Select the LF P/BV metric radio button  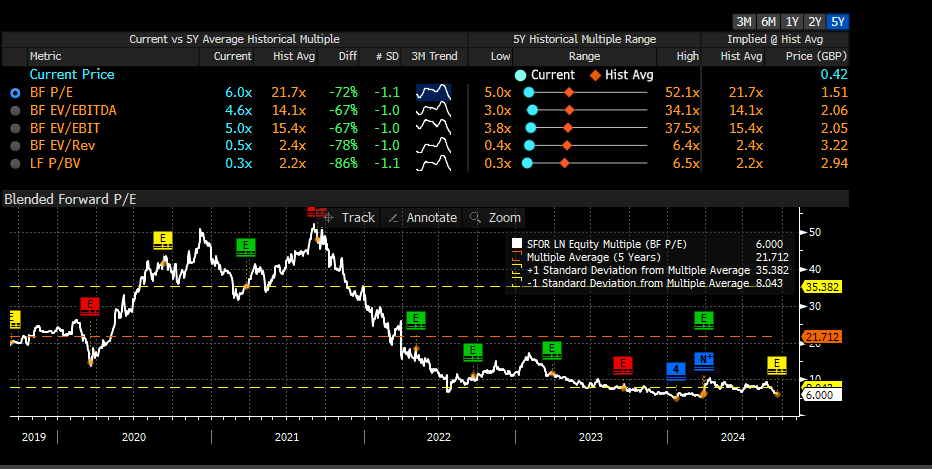coord(15,163)
